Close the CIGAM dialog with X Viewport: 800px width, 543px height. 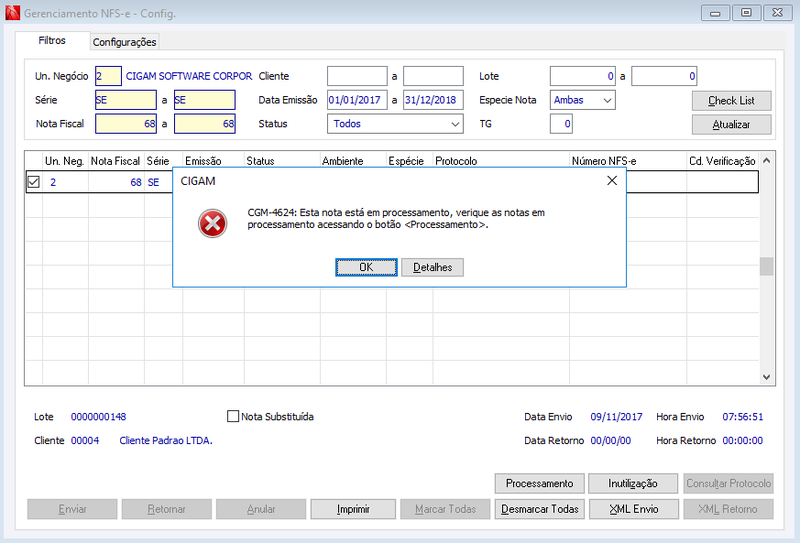point(612,181)
